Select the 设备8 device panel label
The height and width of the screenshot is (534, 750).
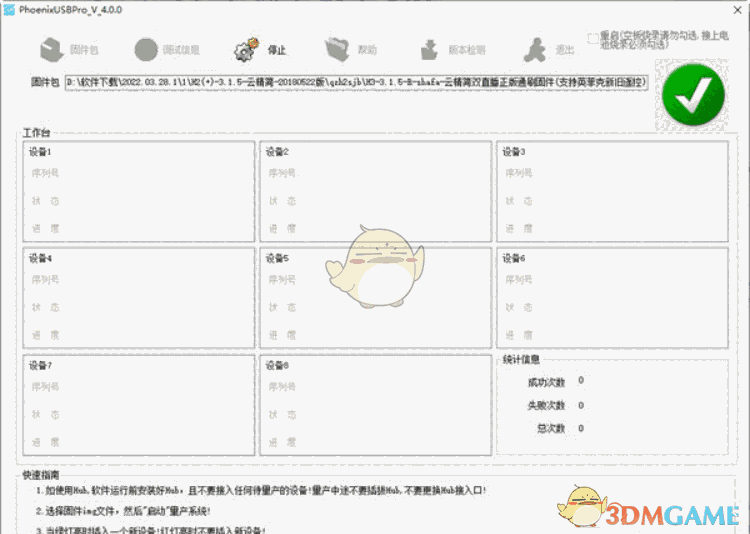[x=277, y=366]
